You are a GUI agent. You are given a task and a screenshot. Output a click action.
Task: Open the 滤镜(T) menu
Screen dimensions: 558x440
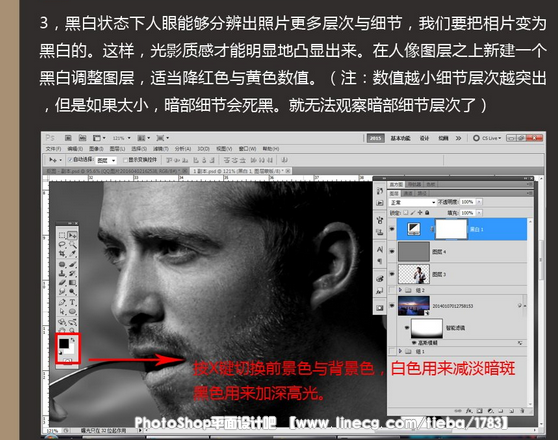click(160, 148)
